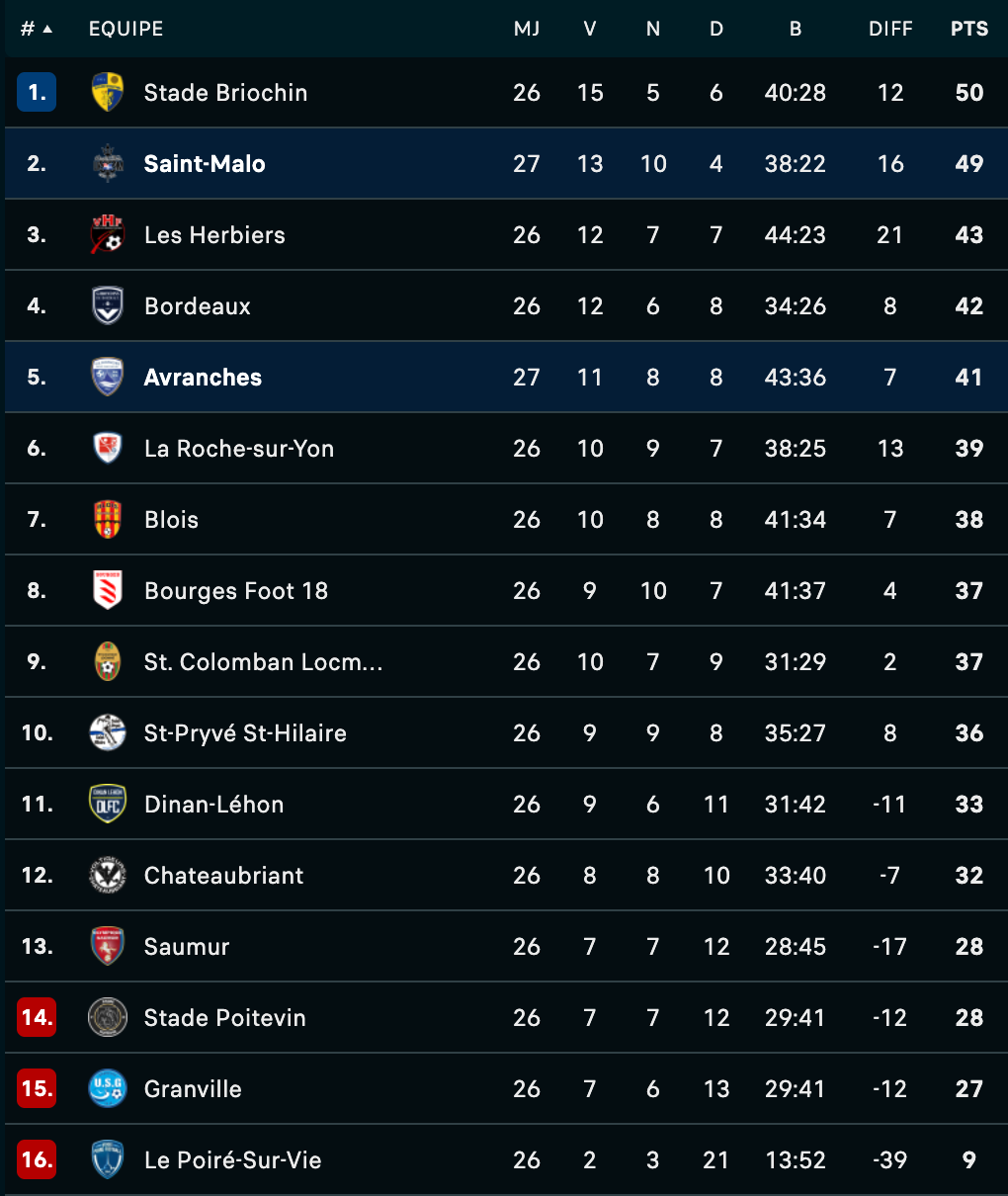Click Les Herbiers VHF crest icon
Viewport: 1008px width, 1196px height.
(107, 234)
